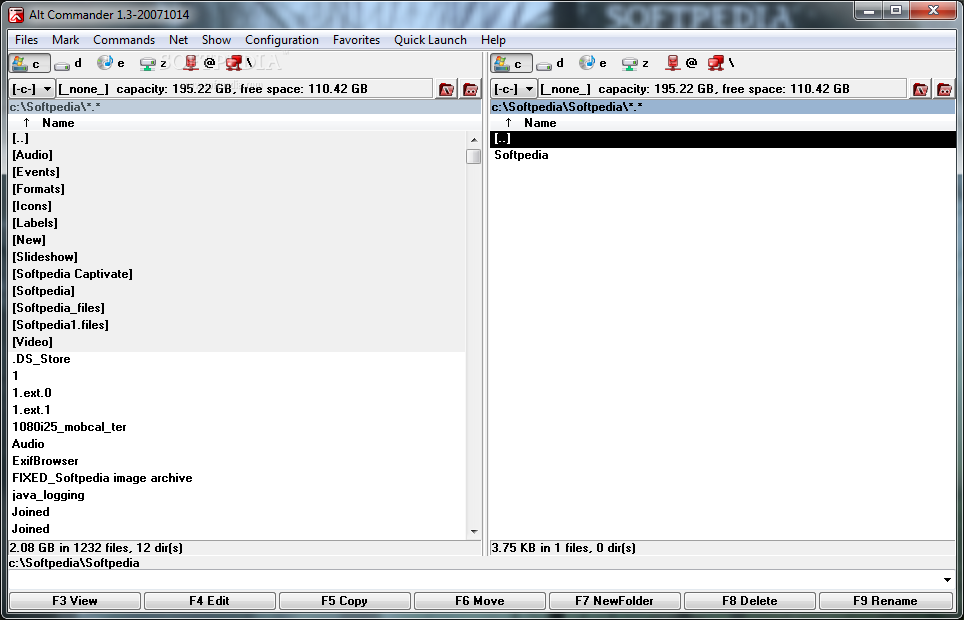Image resolution: width=964 pixels, height=620 pixels.
Task: Select Softpedia file in right panel
Action: (723, 155)
